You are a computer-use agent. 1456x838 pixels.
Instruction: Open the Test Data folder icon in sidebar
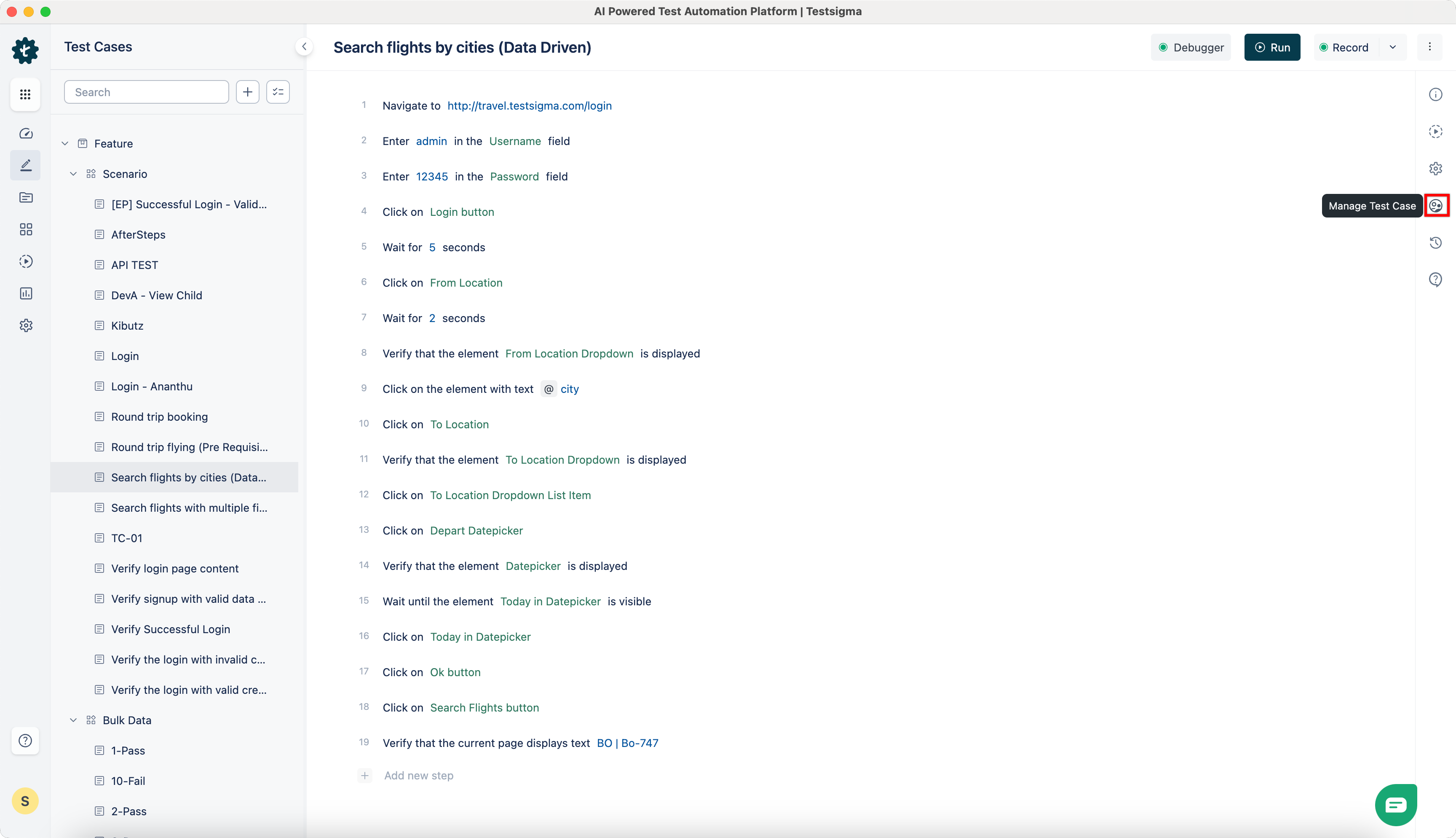(25, 197)
